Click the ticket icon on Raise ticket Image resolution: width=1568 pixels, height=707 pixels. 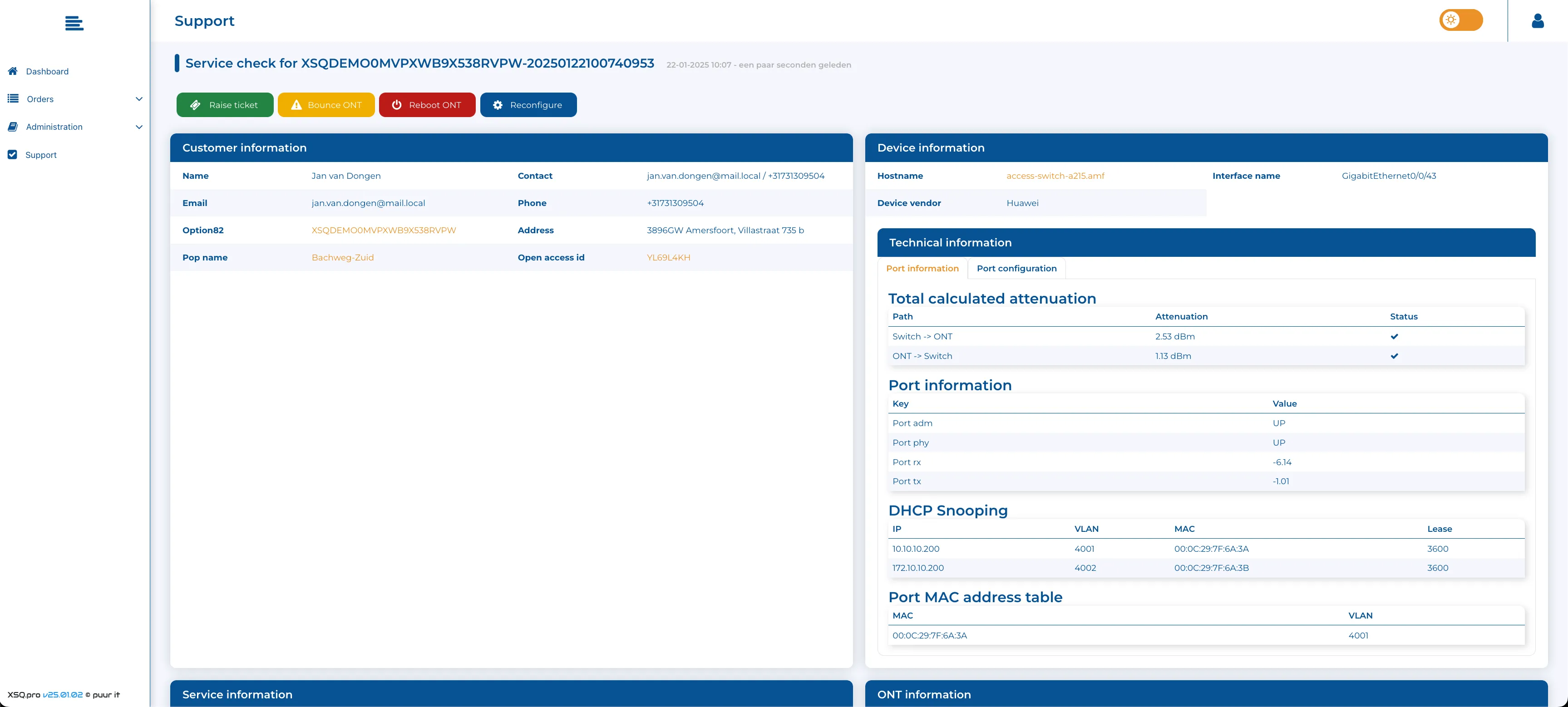point(195,105)
